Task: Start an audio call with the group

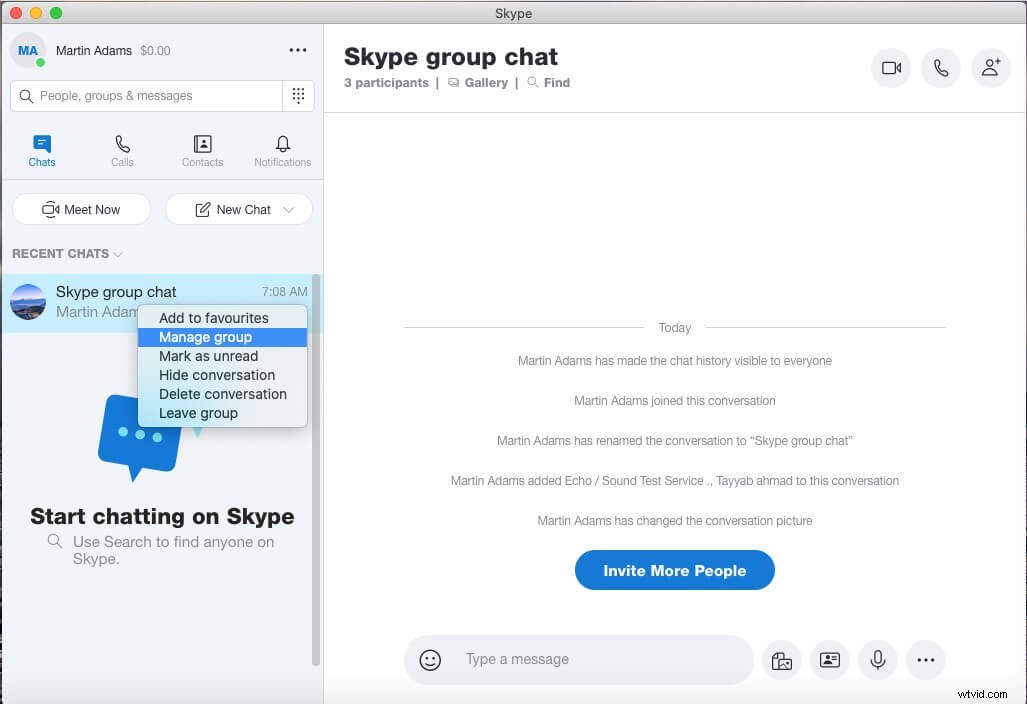Action: coord(940,67)
